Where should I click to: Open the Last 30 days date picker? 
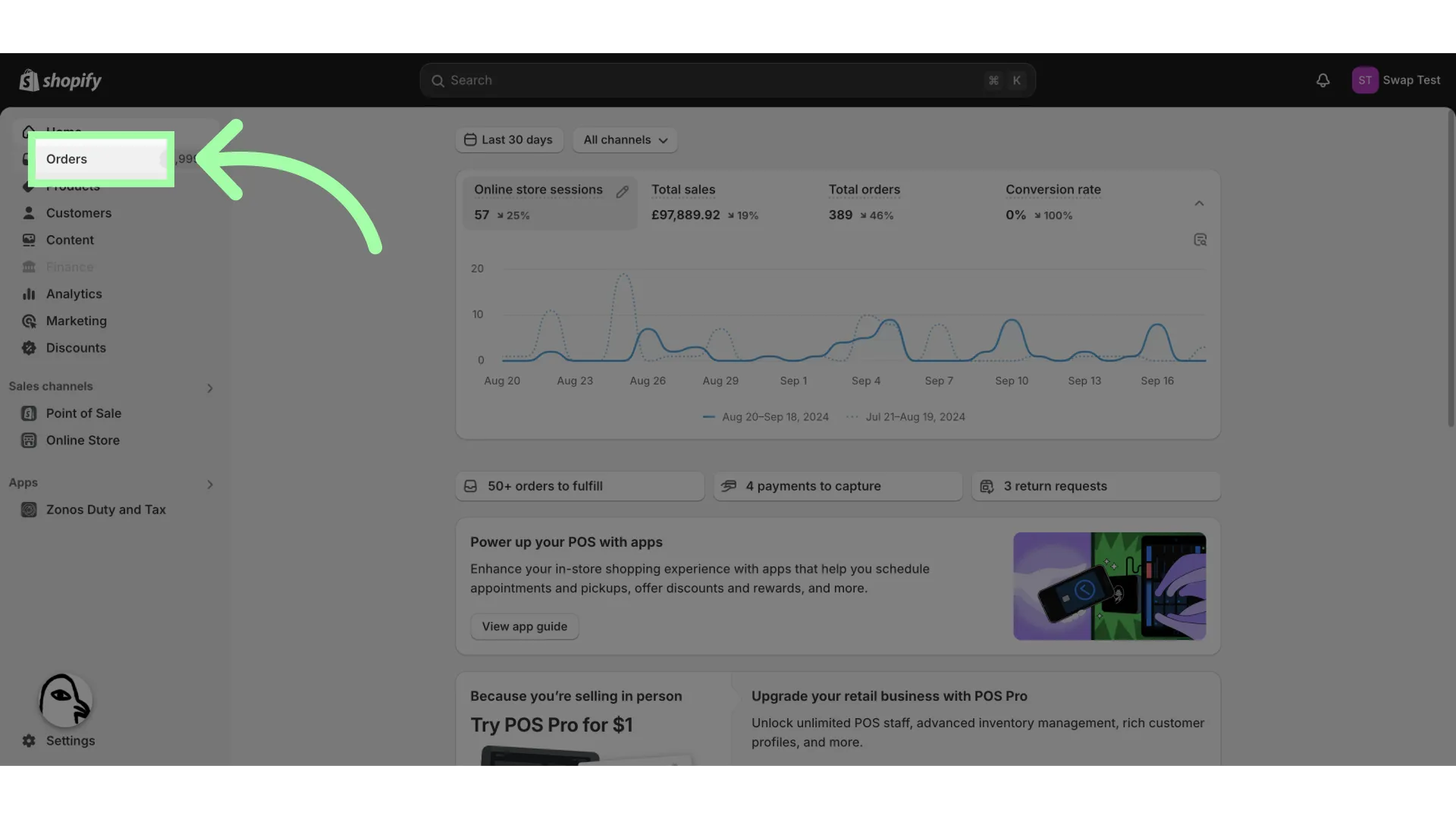coord(509,140)
